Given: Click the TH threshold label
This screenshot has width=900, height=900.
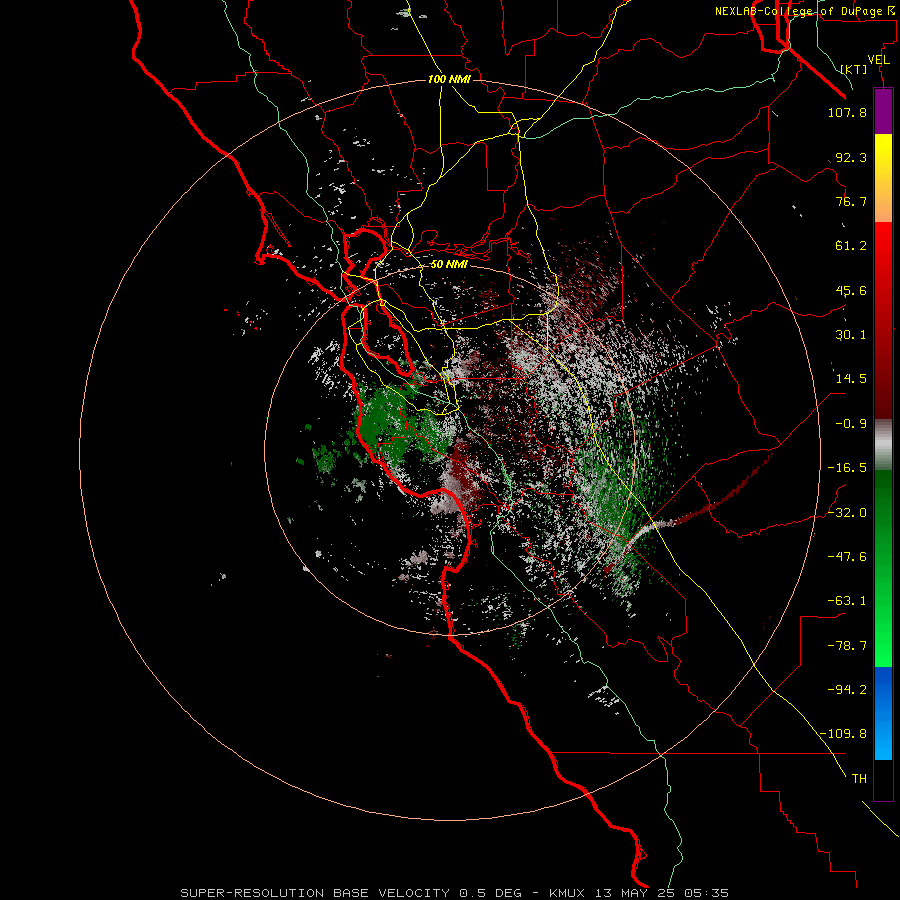Looking at the screenshot, I should coord(859,779).
